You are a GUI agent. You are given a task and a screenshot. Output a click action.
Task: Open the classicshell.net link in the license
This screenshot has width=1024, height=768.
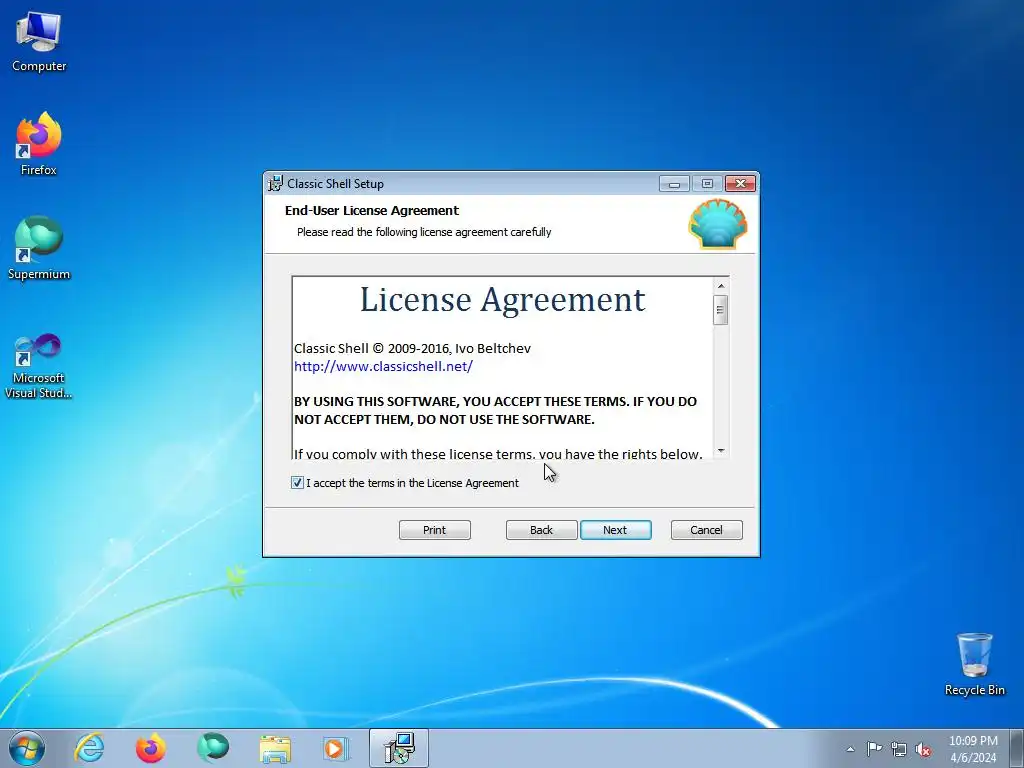point(383,366)
